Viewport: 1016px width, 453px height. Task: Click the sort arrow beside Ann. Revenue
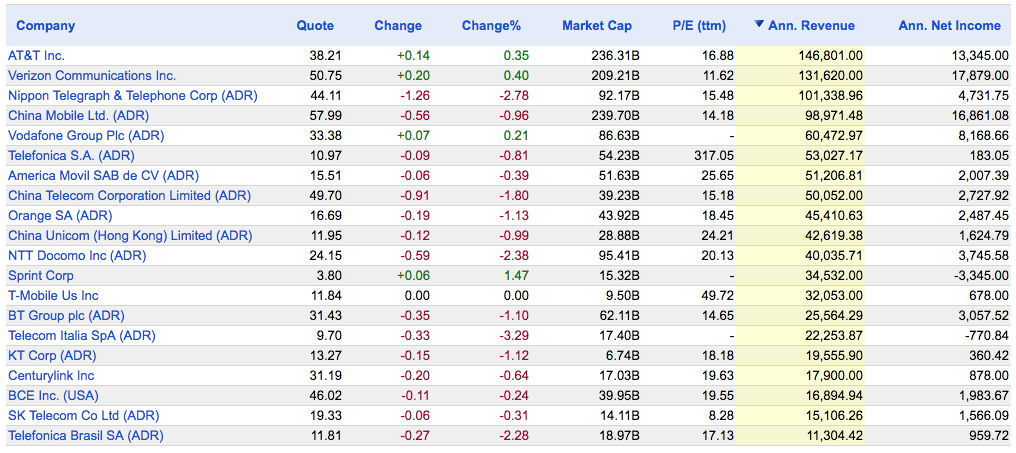pyautogui.click(x=759, y=25)
